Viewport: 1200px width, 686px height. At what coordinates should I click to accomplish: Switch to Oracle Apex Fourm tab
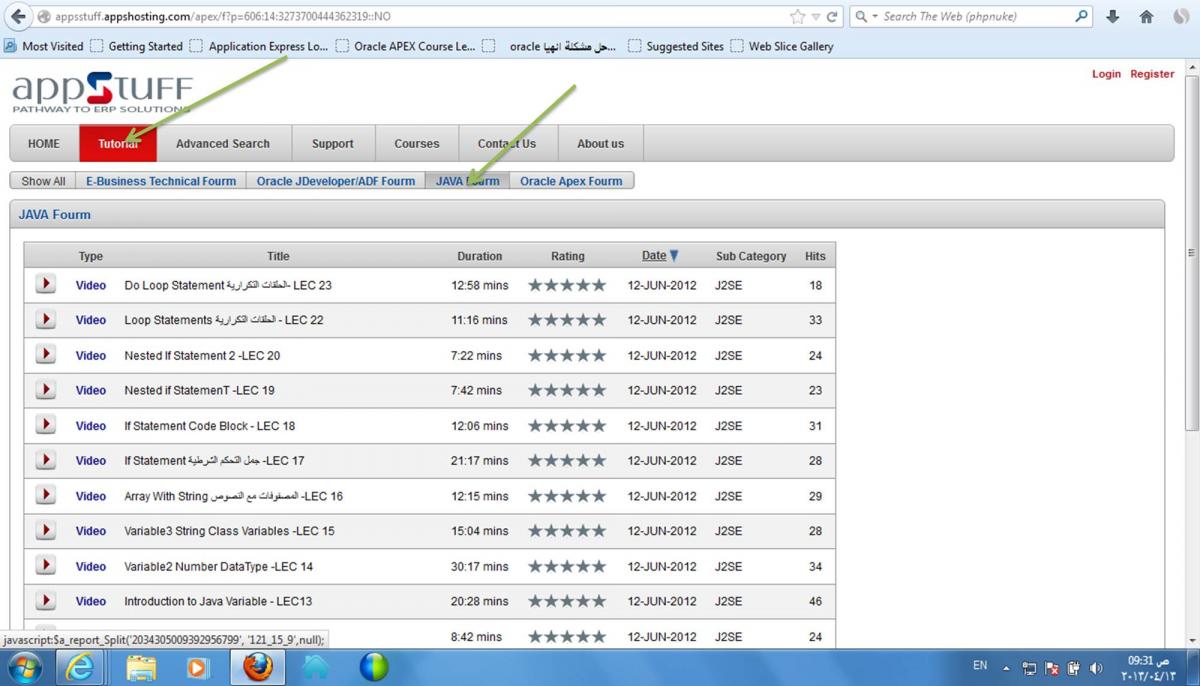pyautogui.click(x=571, y=181)
